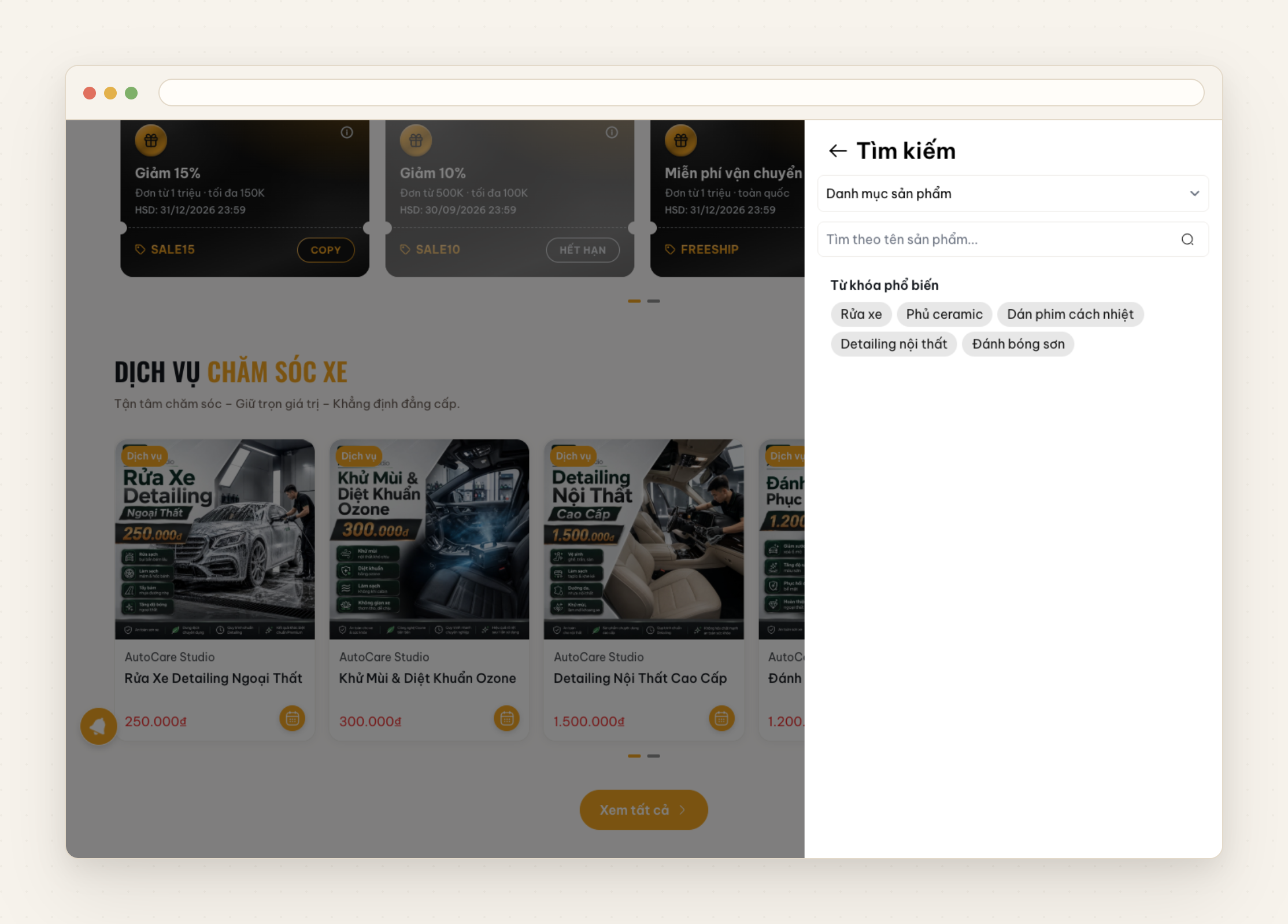Click Khử Mùi & Diệt Khuẩn Ozone title
The height and width of the screenshot is (924, 1288).
click(x=427, y=678)
